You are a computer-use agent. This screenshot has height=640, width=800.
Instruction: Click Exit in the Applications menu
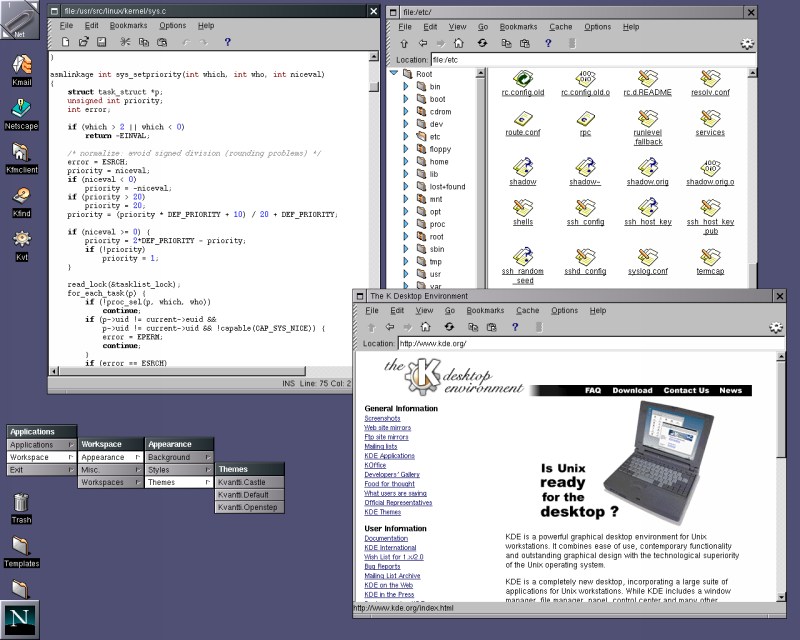[41, 470]
